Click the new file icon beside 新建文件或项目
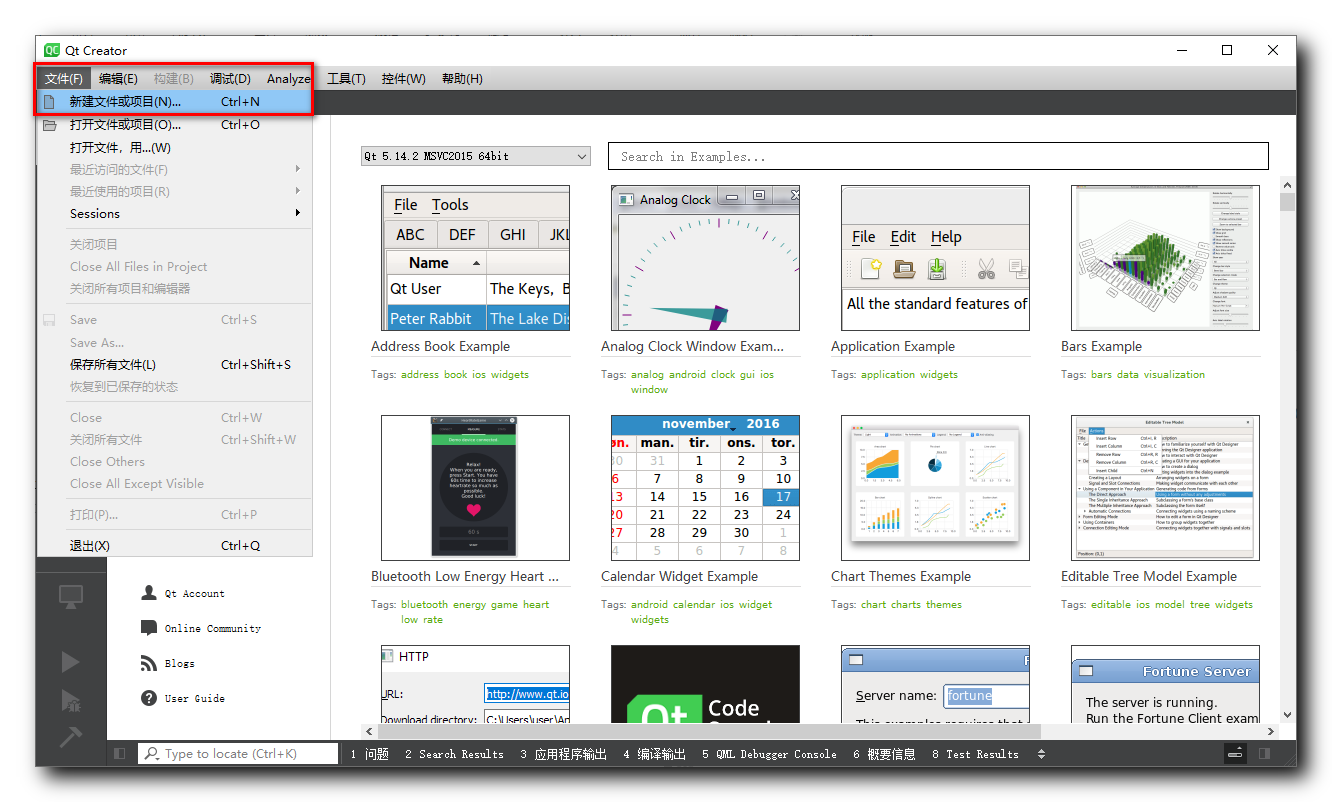Image resolution: width=1332 pixels, height=802 pixels. pyautogui.click(x=49, y=102)
